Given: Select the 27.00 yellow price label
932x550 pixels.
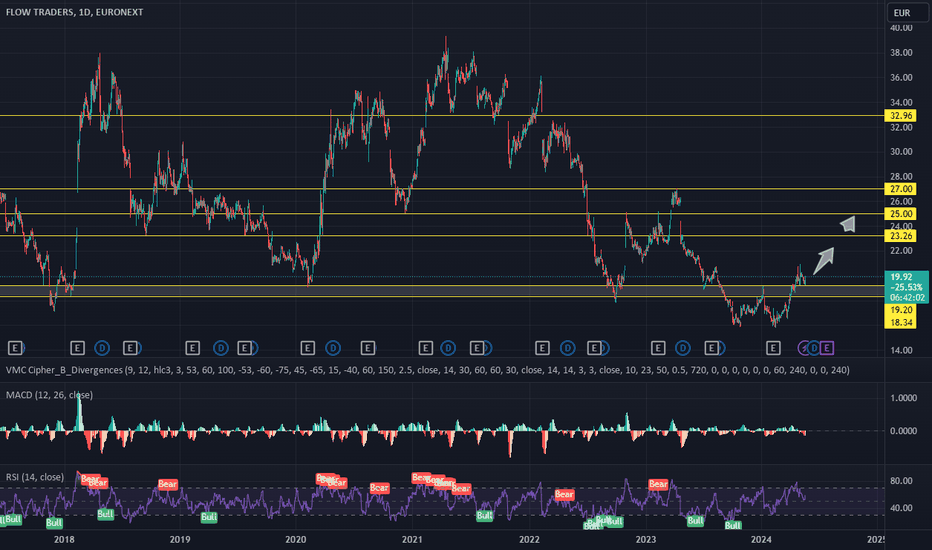Looking at the screenshot, I should click(901, 189).
